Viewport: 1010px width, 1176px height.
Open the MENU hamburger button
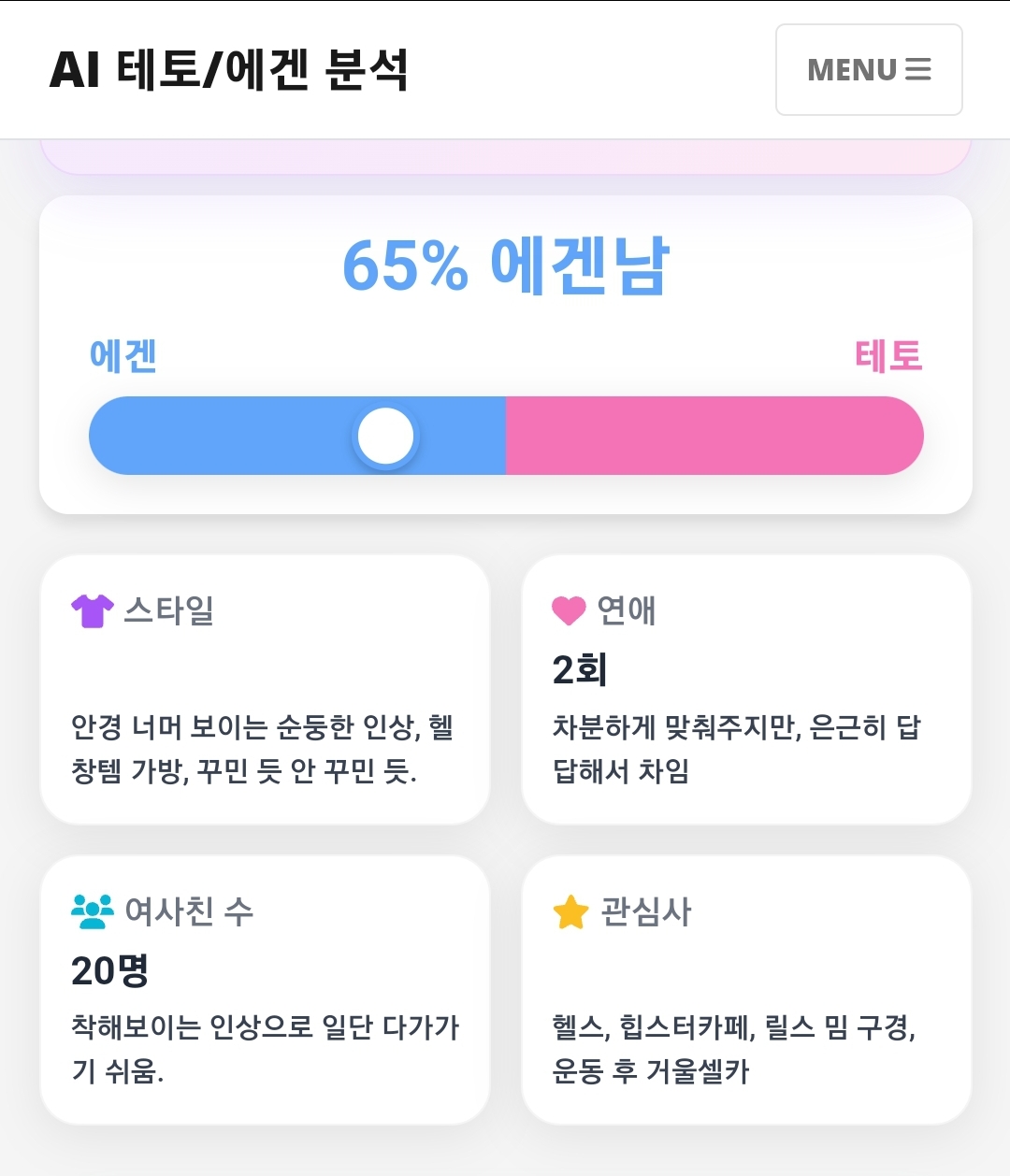click(x=869, y=70)
